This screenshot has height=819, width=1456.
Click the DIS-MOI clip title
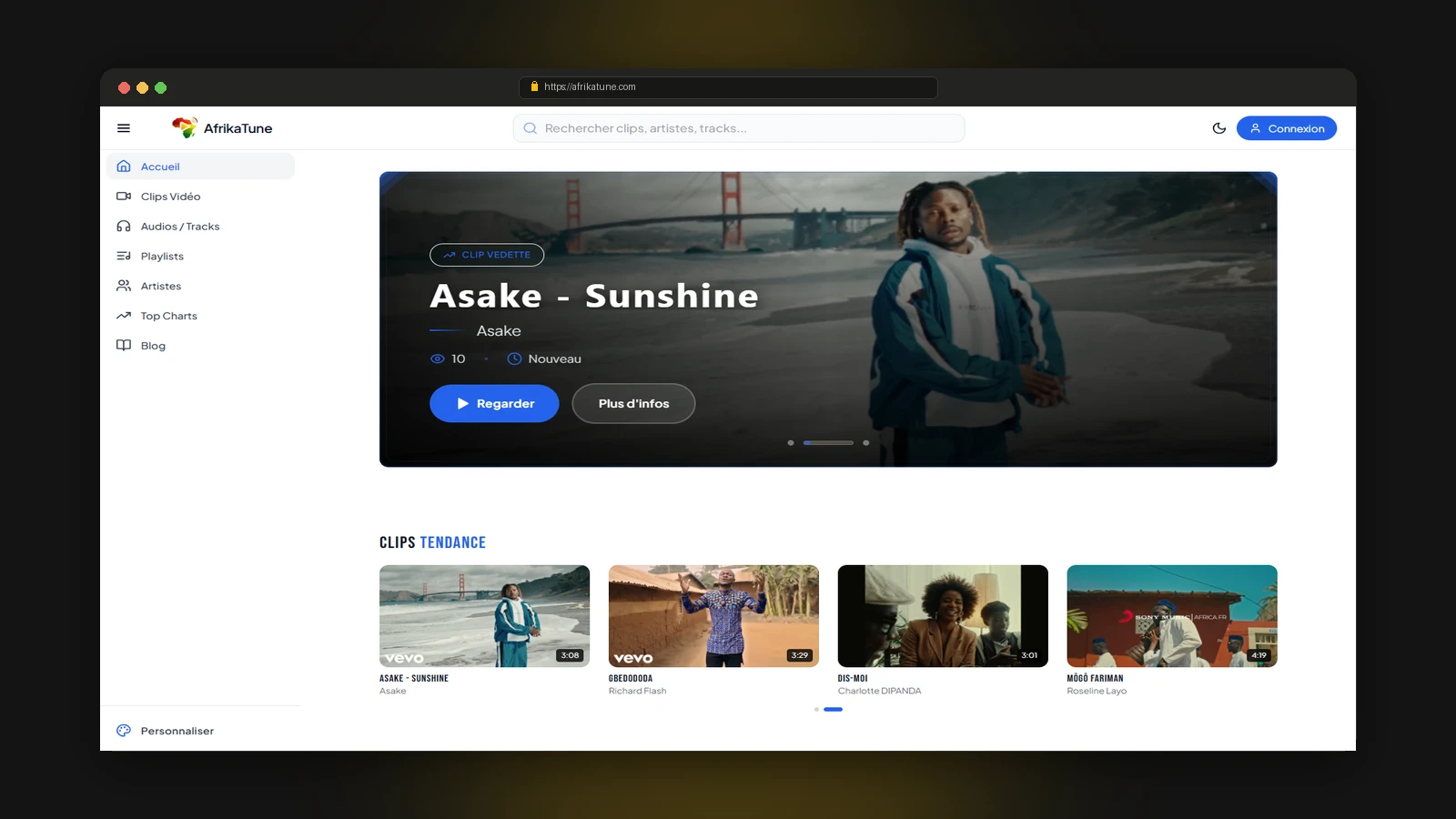tap(853, 678)
